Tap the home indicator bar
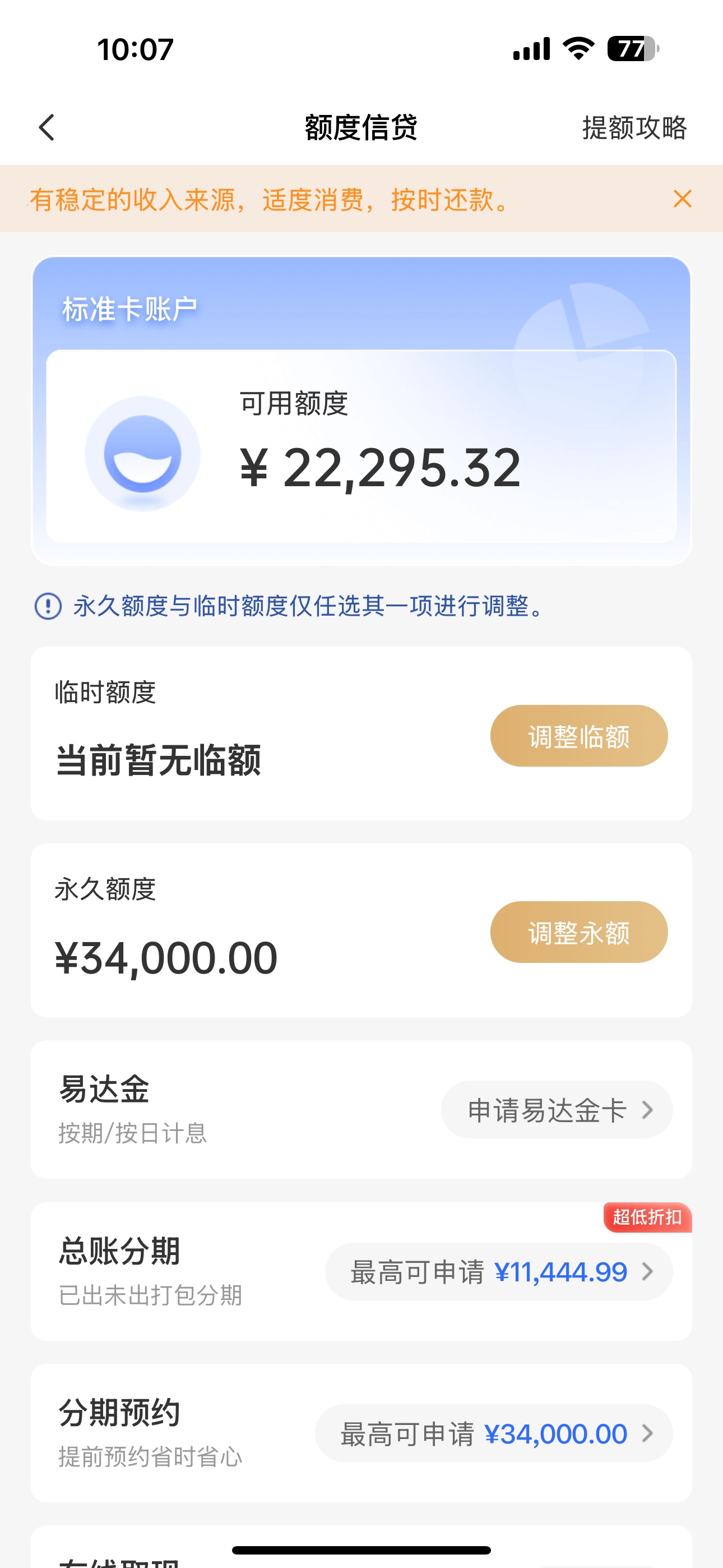Image resolution: width=723 pixels, height=1568 pixels. [x=361, y=1549]
